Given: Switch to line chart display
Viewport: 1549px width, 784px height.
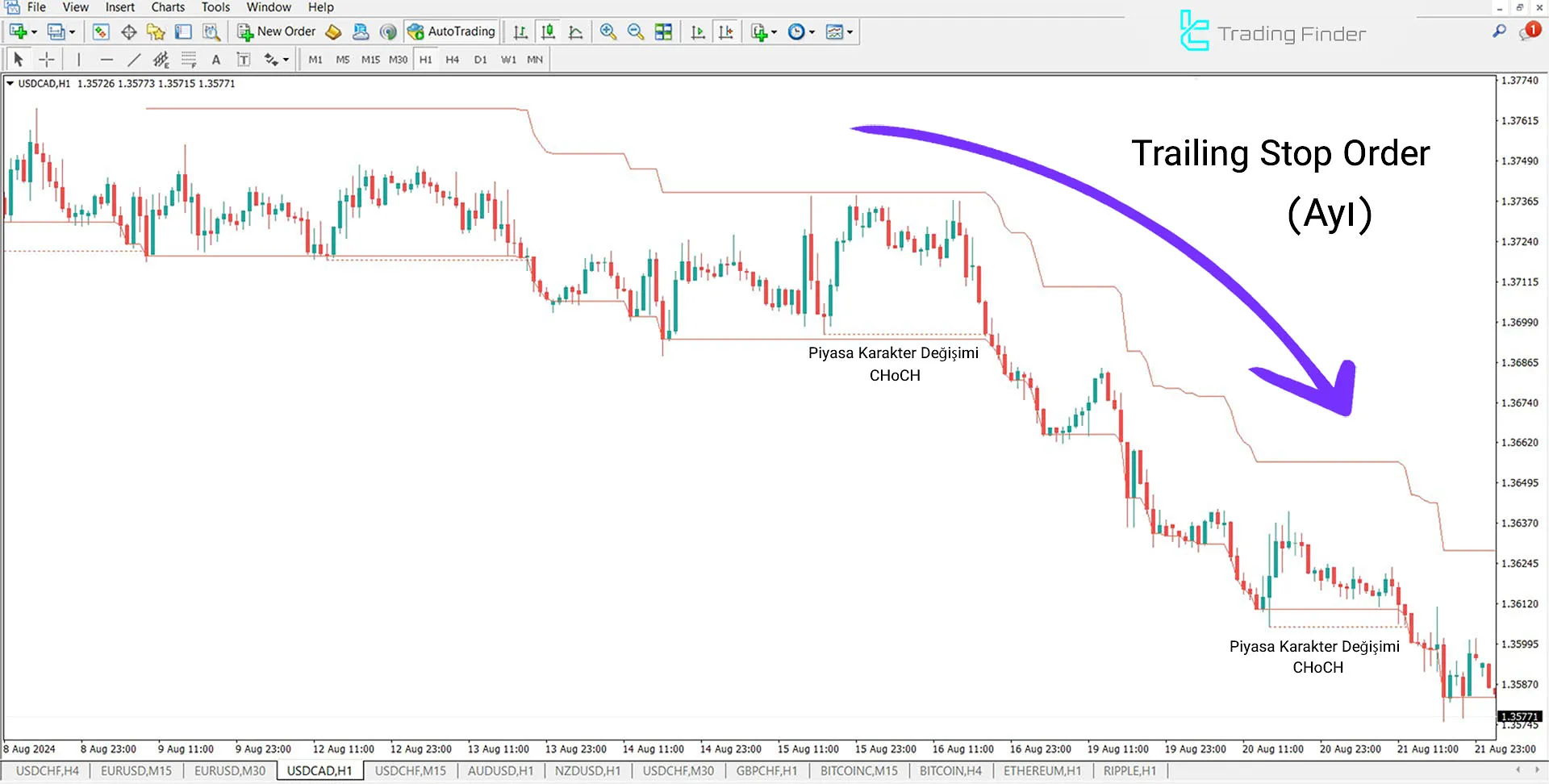Looking at the screenshot, I should pyautogui.click(x=575, y=31).
